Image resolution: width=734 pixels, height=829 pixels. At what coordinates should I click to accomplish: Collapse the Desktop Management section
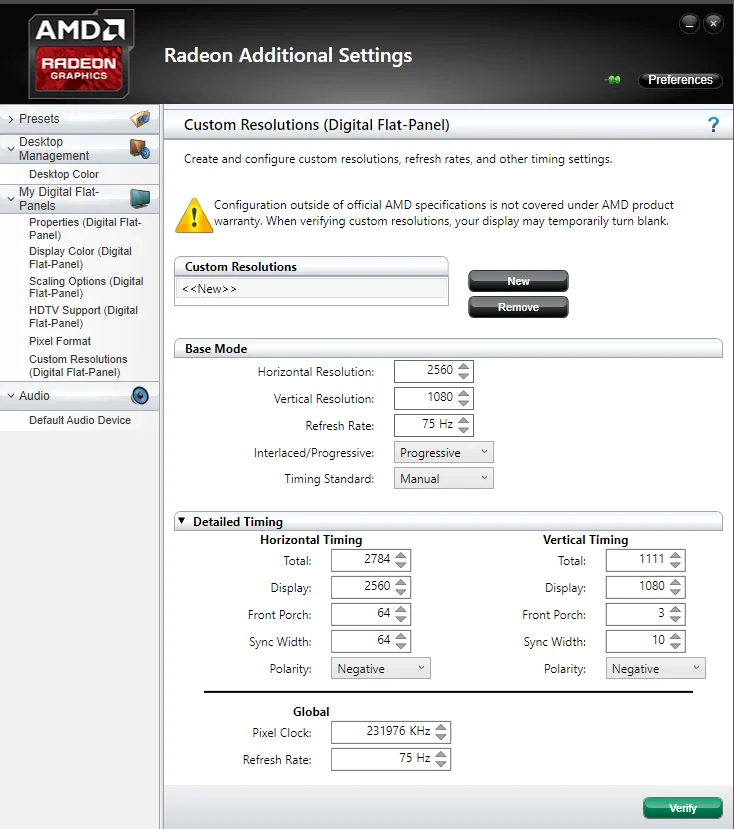click(11, 149)
